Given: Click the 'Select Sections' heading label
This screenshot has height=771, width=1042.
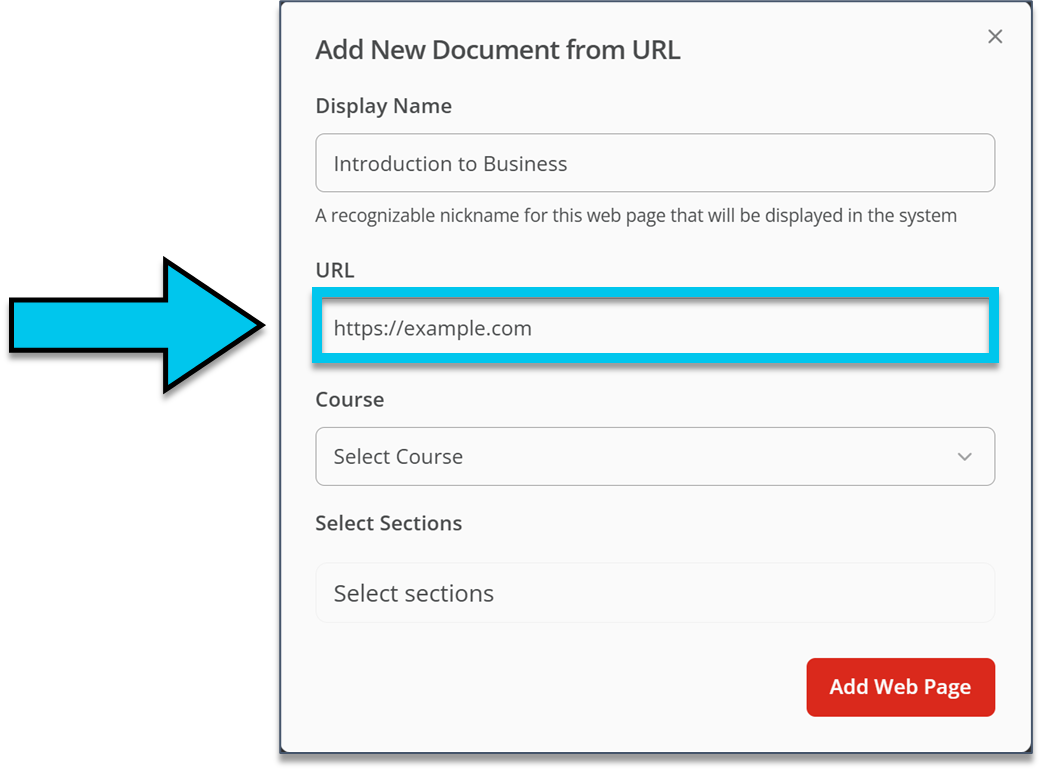Looking at the screenshot, I should coord(389,524).
